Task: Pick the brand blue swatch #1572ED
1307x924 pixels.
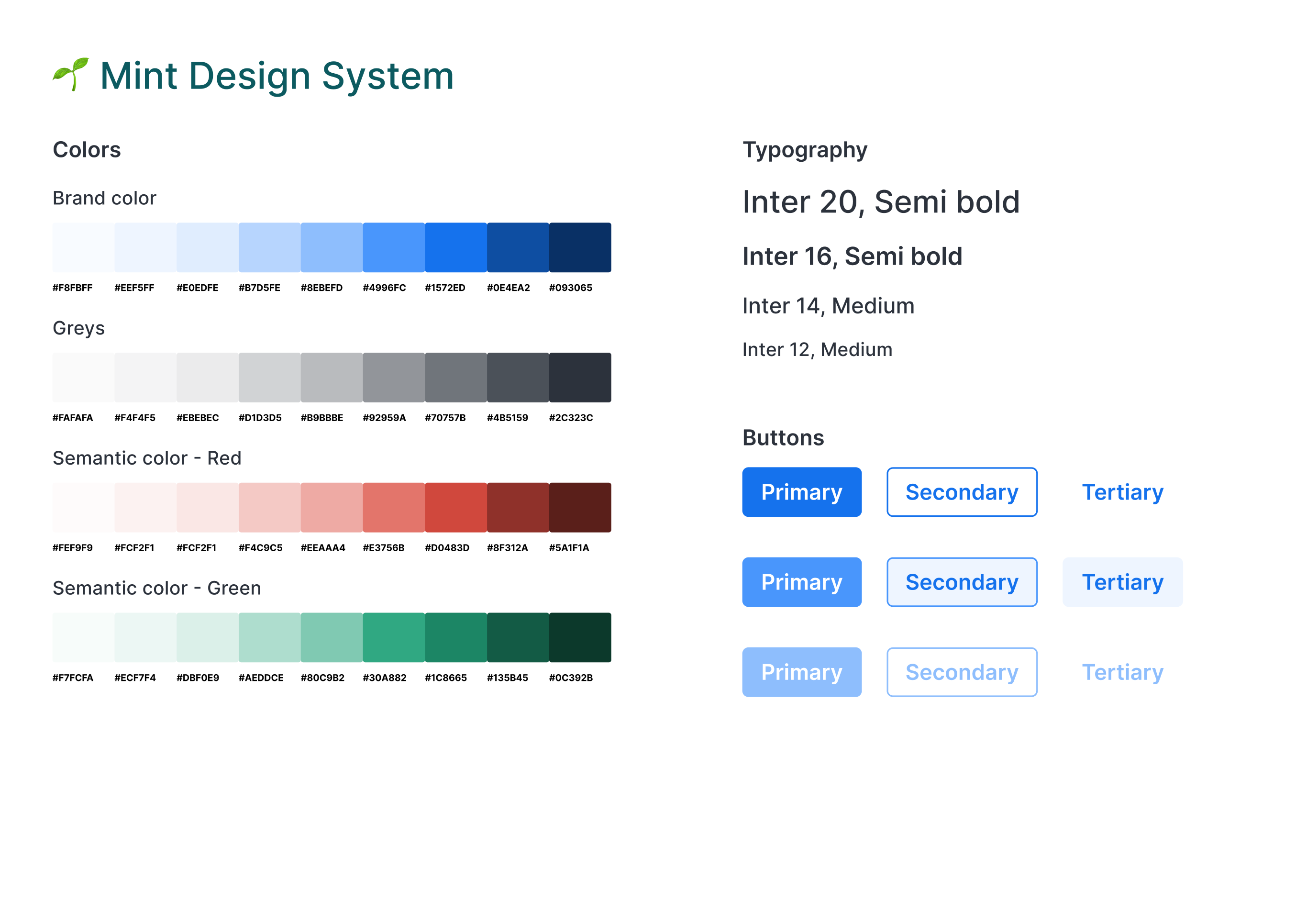Action: [456, 247]
